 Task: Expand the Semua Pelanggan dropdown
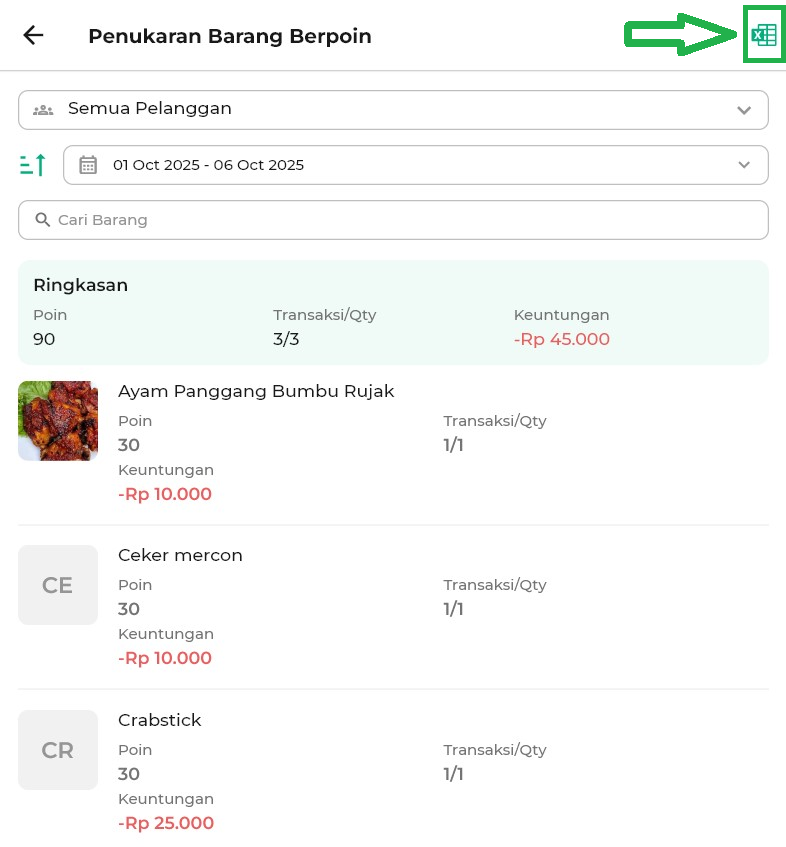point(743,110)
